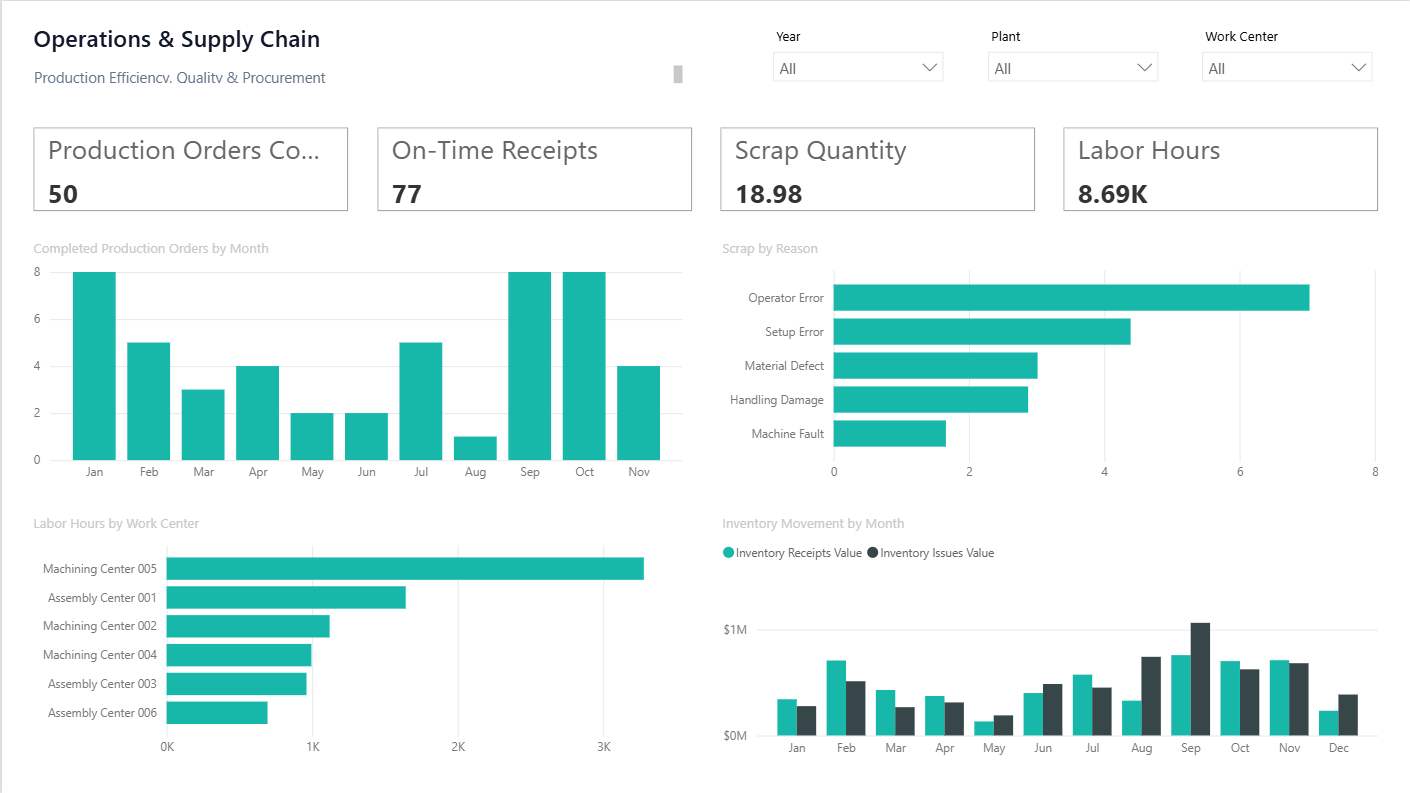Select the Machining Center 005 labor bar

405,569
